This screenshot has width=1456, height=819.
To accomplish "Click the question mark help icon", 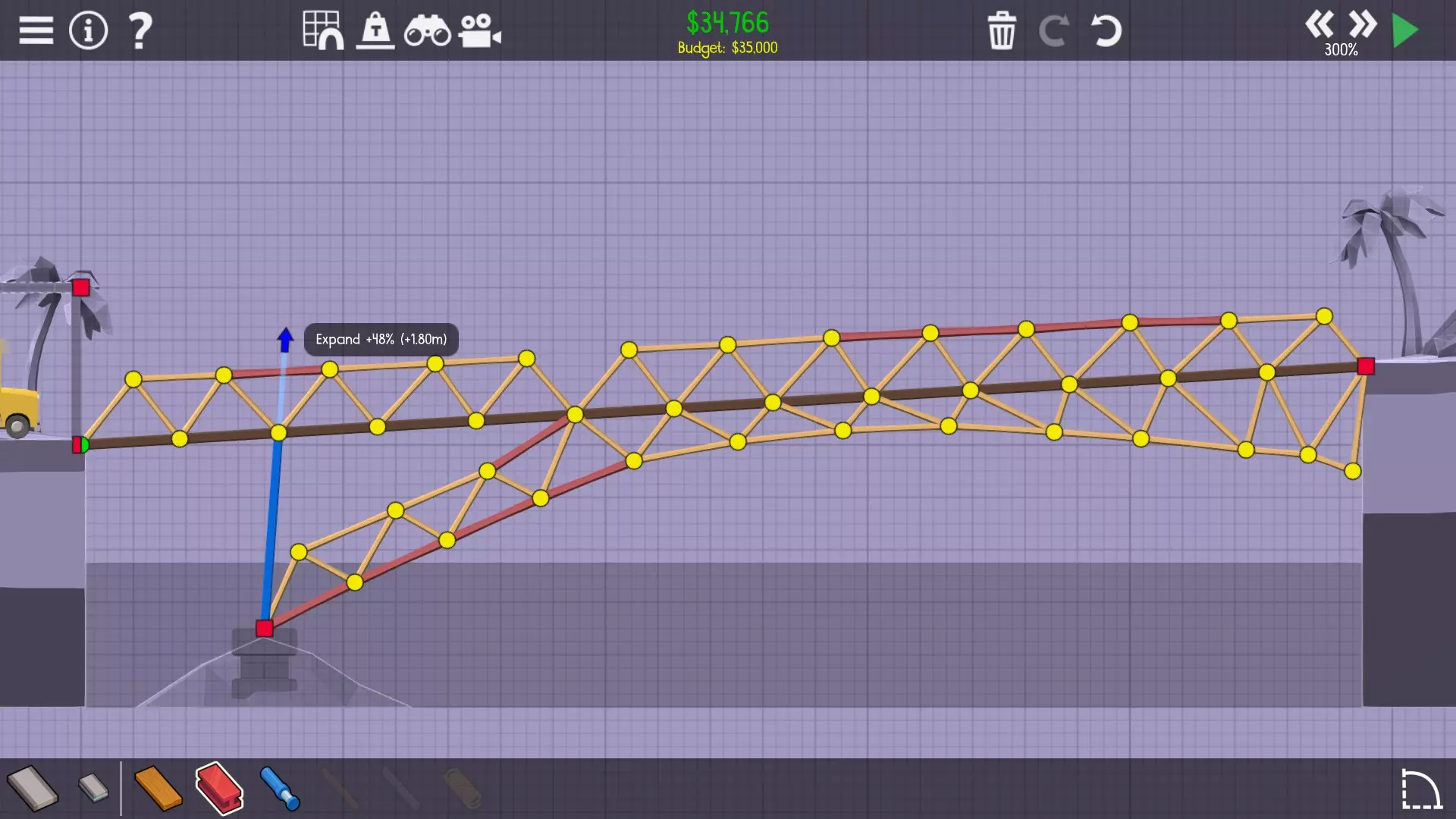I will click(140, 31).
